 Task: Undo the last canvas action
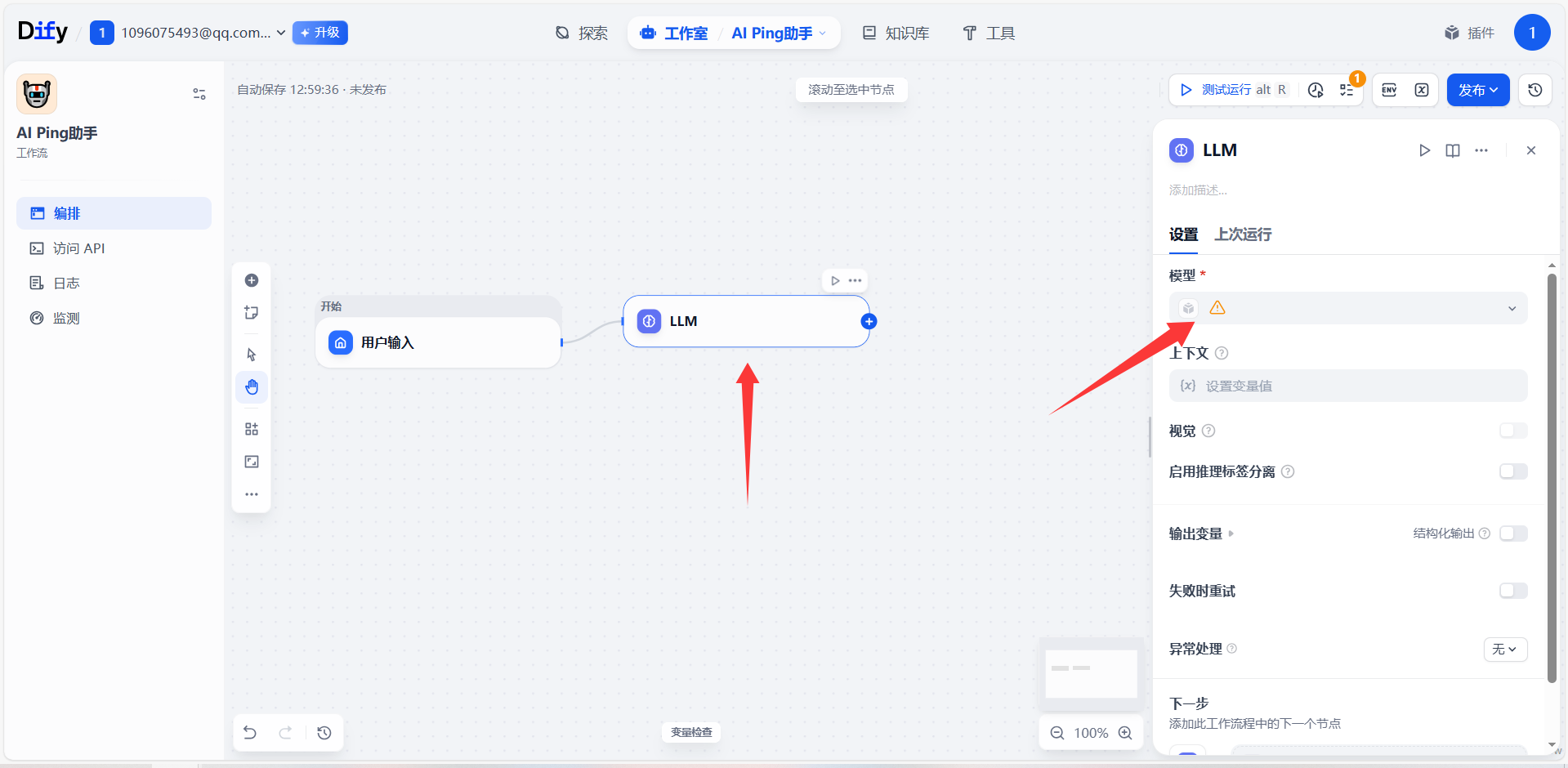pos(250,733)
